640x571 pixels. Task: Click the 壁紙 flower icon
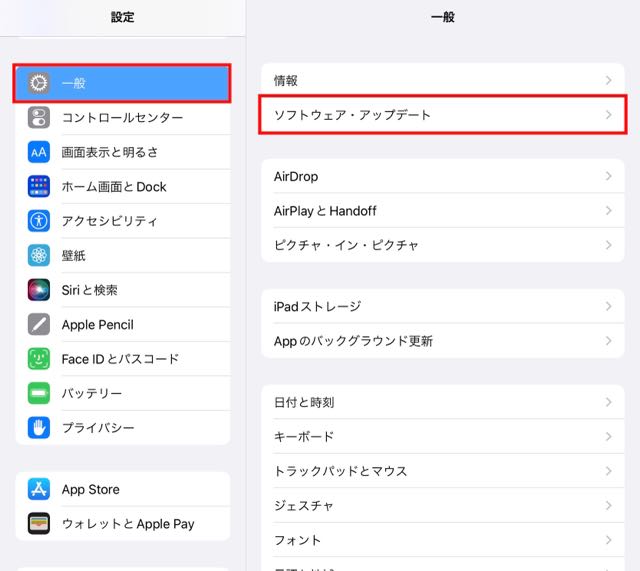tap(39, 256)
